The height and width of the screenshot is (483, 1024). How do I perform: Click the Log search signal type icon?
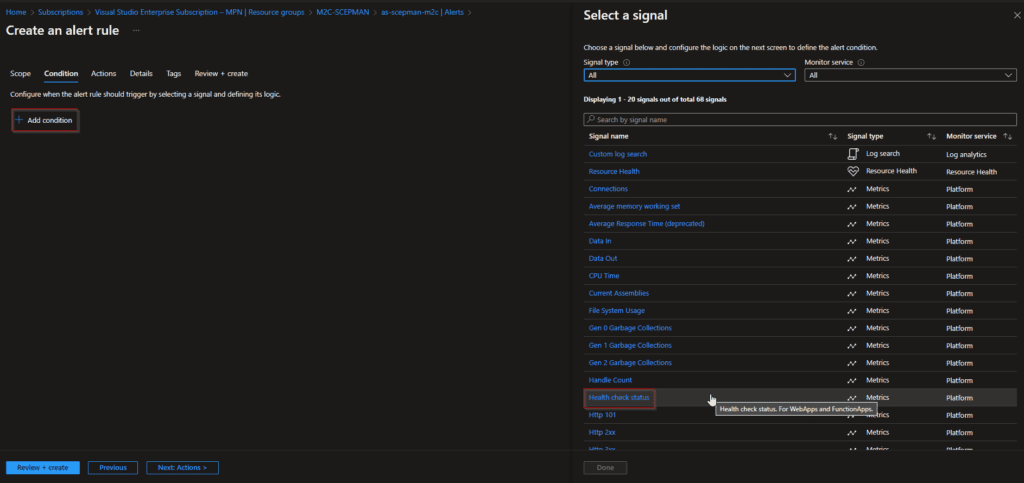coord(853,154)
